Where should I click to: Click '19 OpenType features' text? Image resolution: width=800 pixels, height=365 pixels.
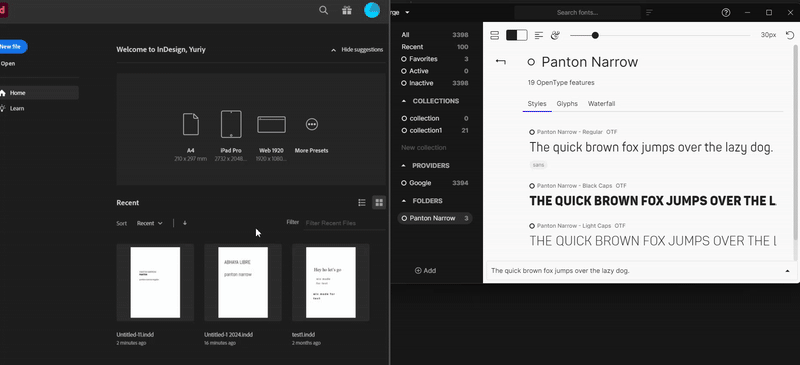(x=561, y=83)
